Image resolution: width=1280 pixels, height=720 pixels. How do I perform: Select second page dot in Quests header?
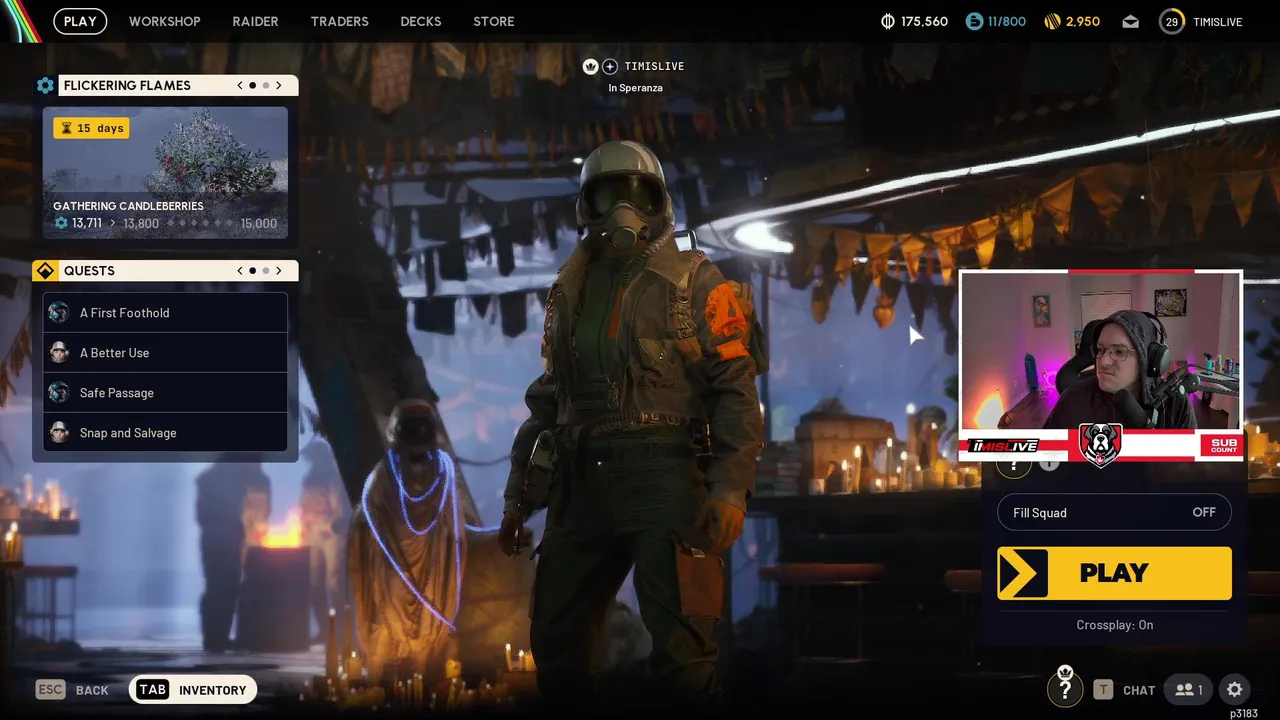(266, 271)
